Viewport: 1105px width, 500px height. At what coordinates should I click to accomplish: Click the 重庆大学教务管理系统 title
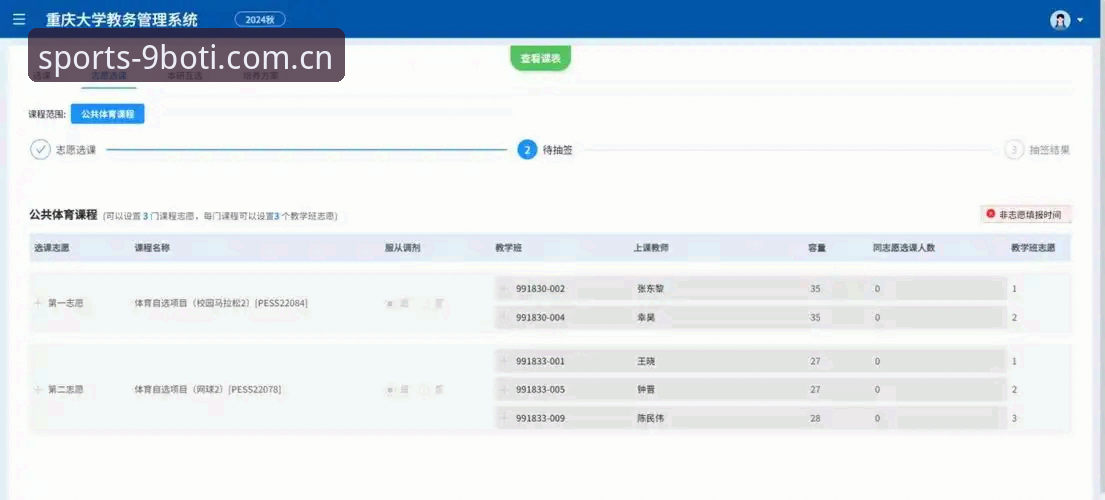pos(122,20)
